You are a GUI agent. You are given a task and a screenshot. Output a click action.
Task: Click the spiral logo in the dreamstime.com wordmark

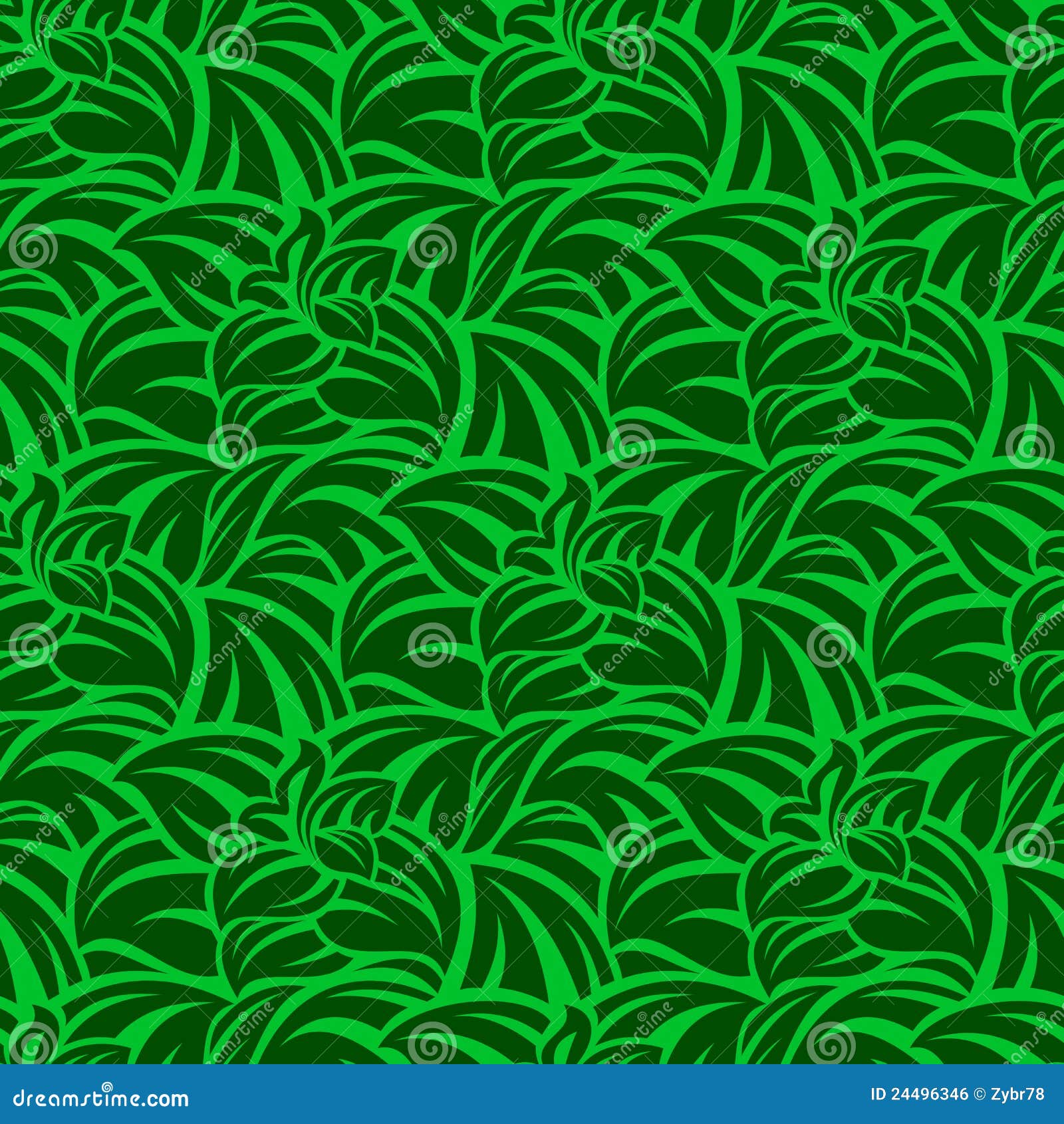coord(107,1087)
